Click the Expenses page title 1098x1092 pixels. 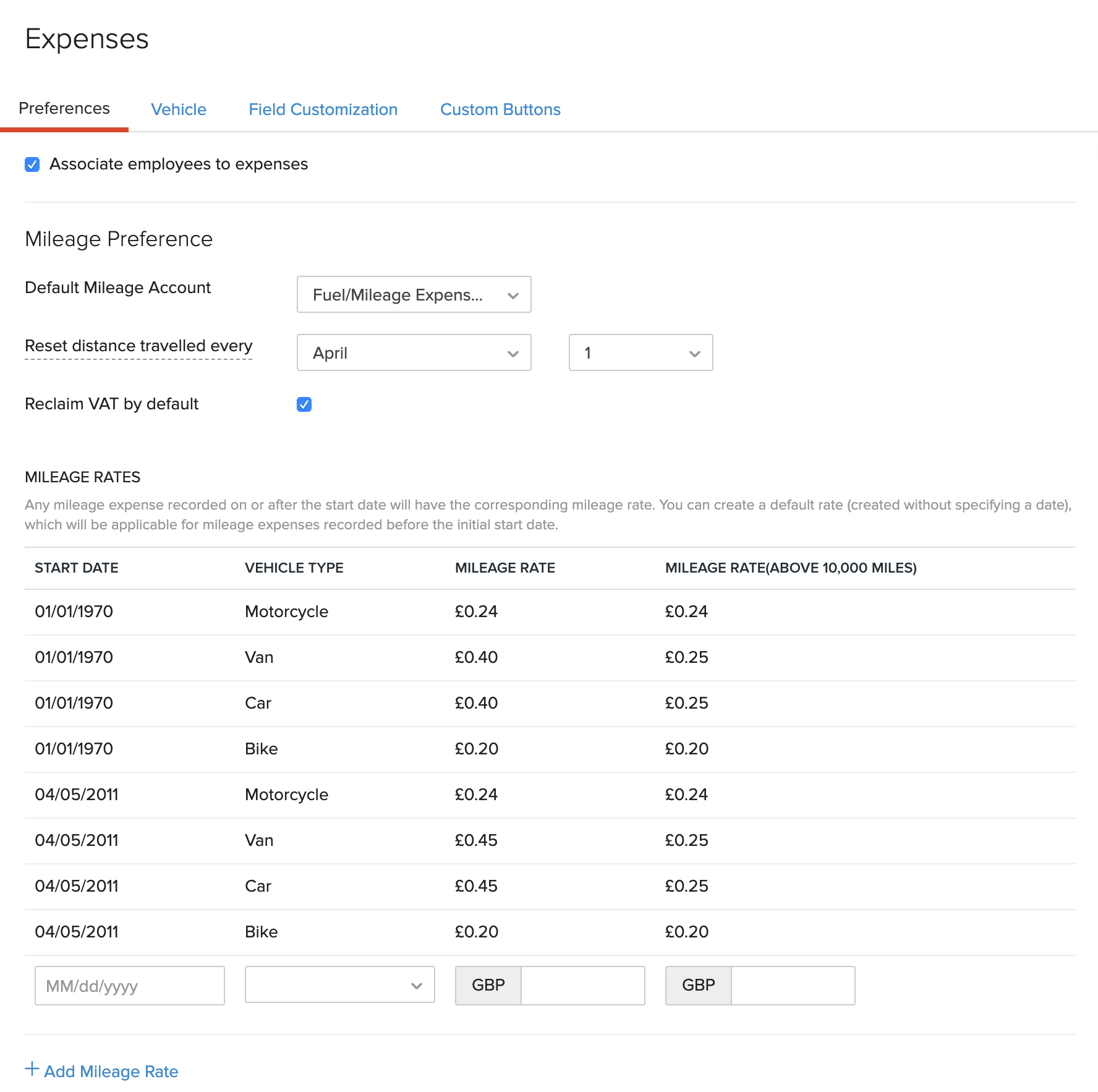pyautogui.click(x=87, y=39)
